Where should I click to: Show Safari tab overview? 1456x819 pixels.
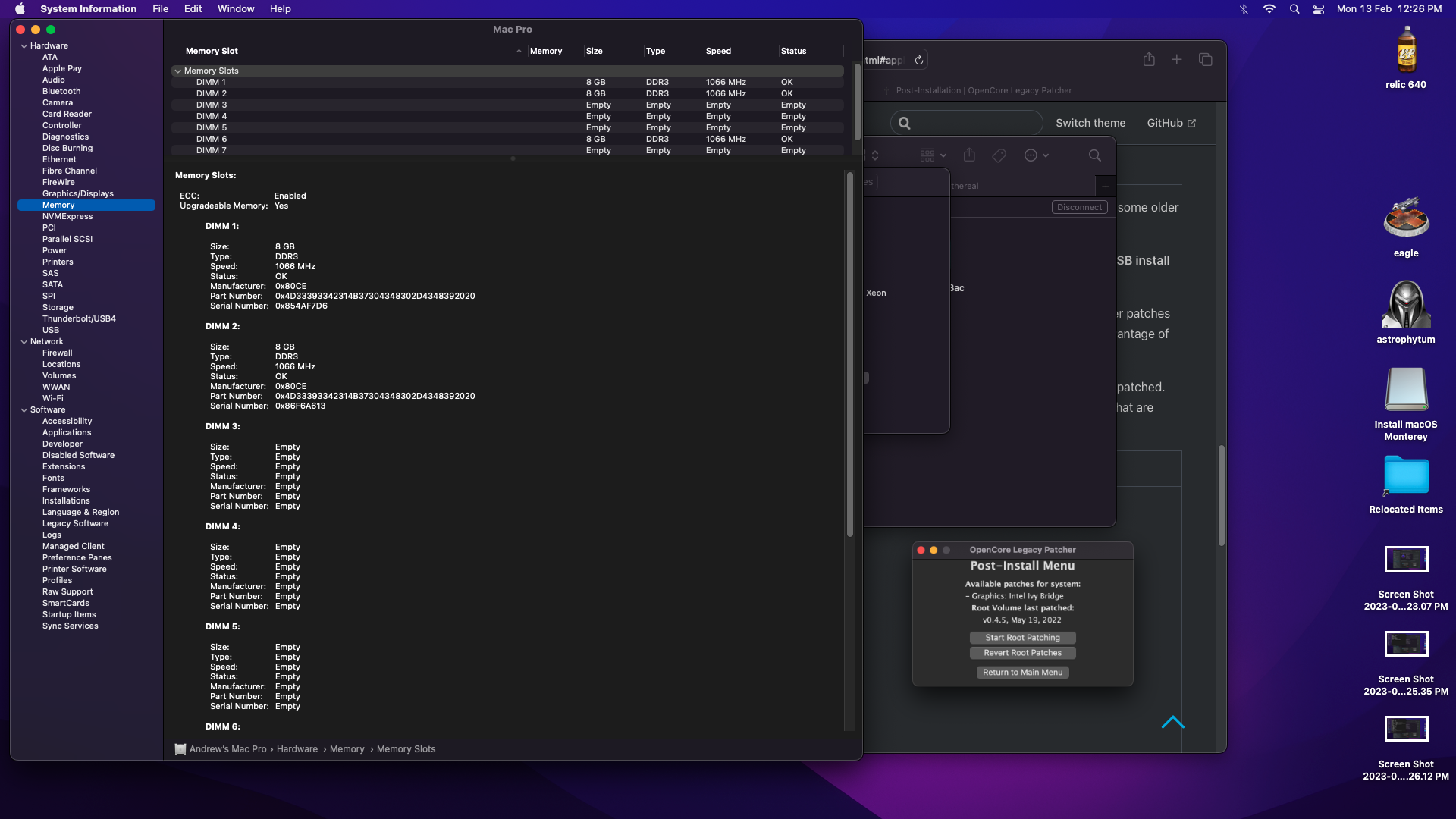click(1205, 59)
